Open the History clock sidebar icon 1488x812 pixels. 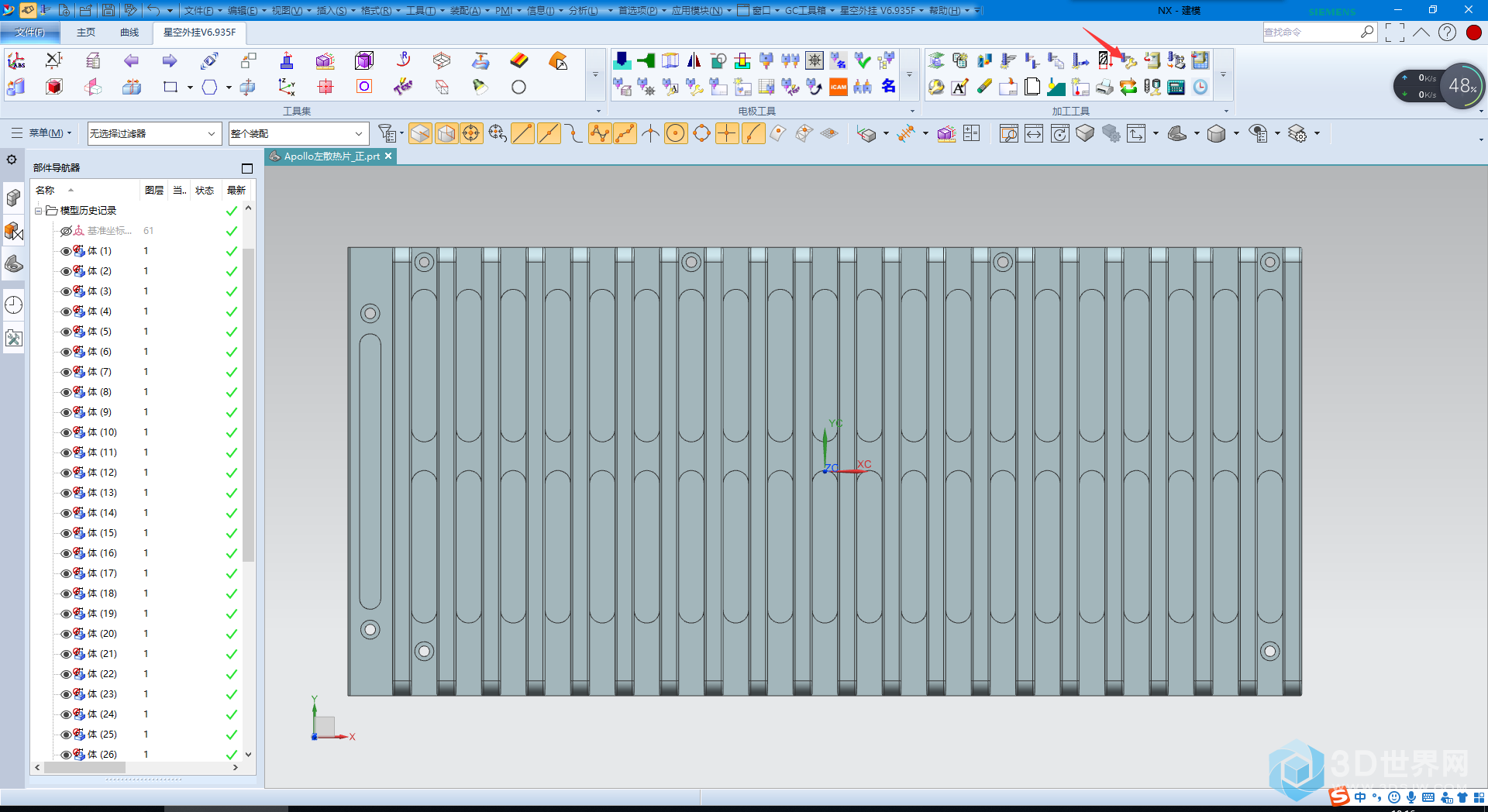[x=13, y=304]
